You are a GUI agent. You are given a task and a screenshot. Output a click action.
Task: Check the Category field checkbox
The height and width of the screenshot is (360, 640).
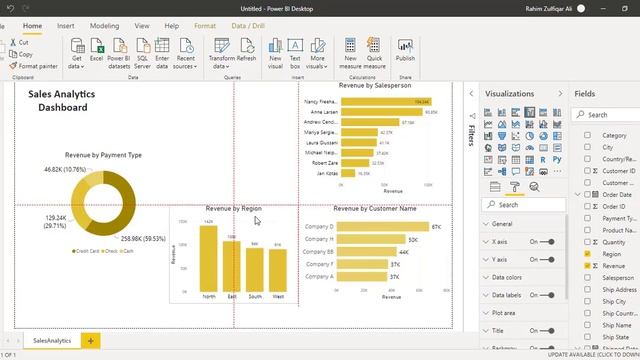(x=587, y=135)
